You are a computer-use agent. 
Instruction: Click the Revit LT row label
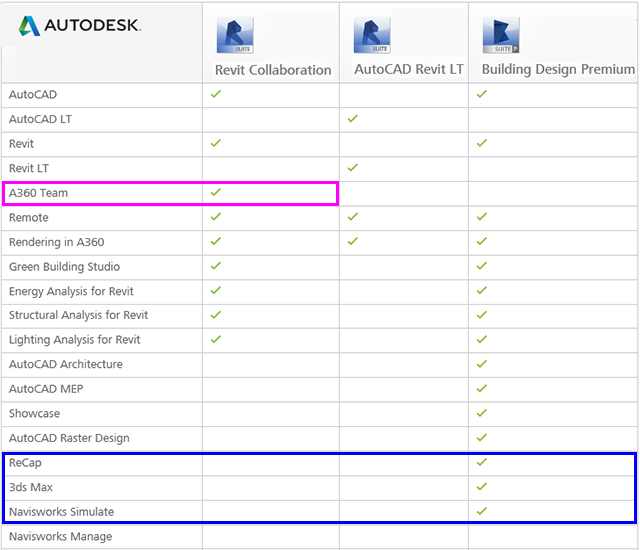pos(29,168)
